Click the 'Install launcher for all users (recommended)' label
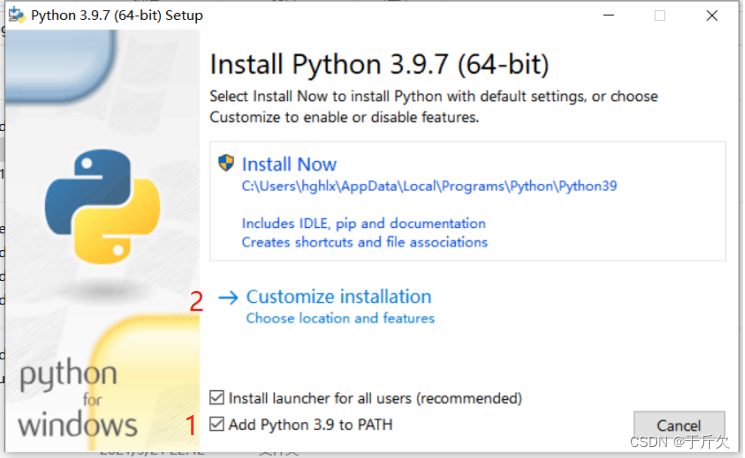745x458 pixels. 375,398
